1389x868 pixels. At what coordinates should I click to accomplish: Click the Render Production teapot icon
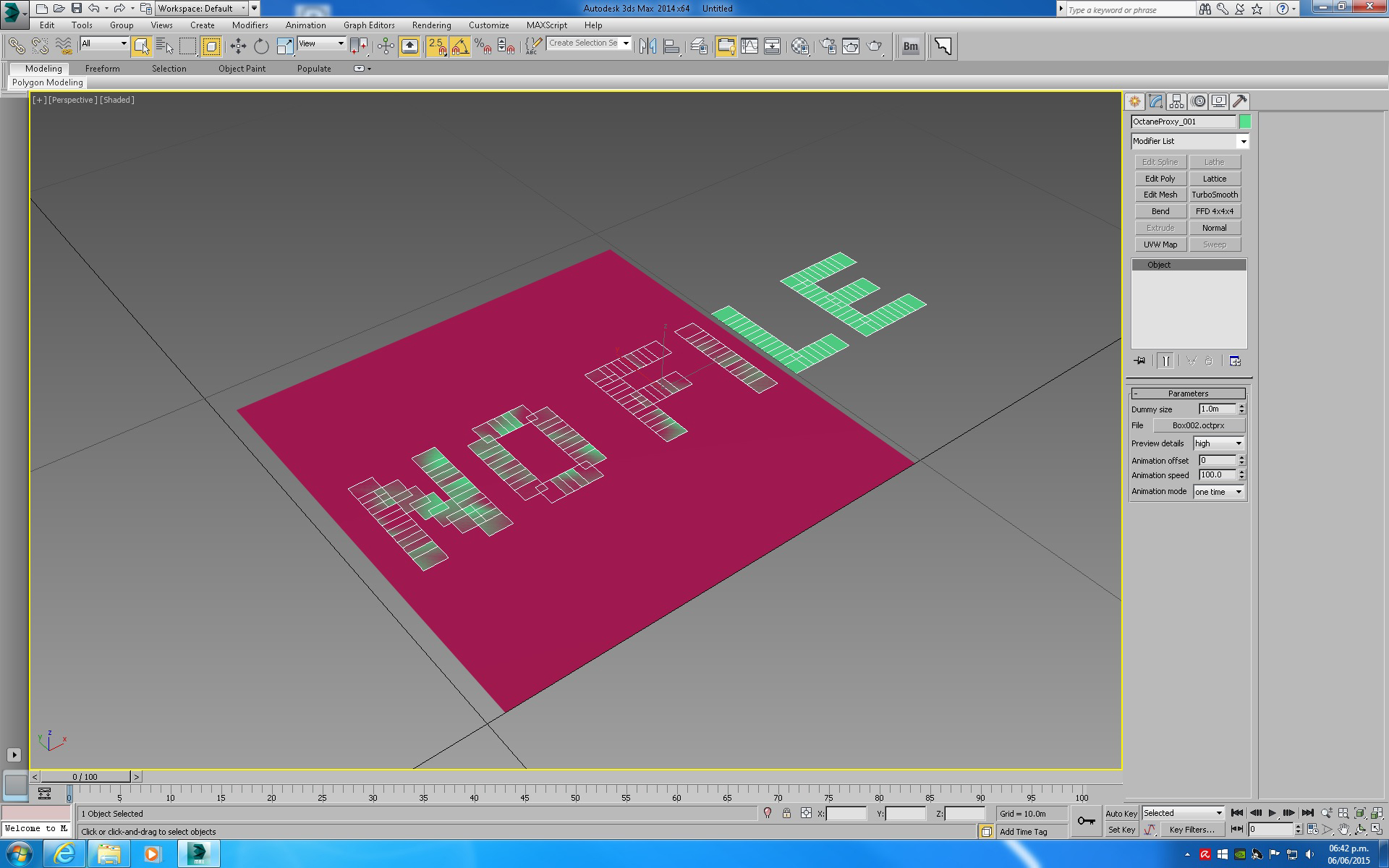click(874, 46)
